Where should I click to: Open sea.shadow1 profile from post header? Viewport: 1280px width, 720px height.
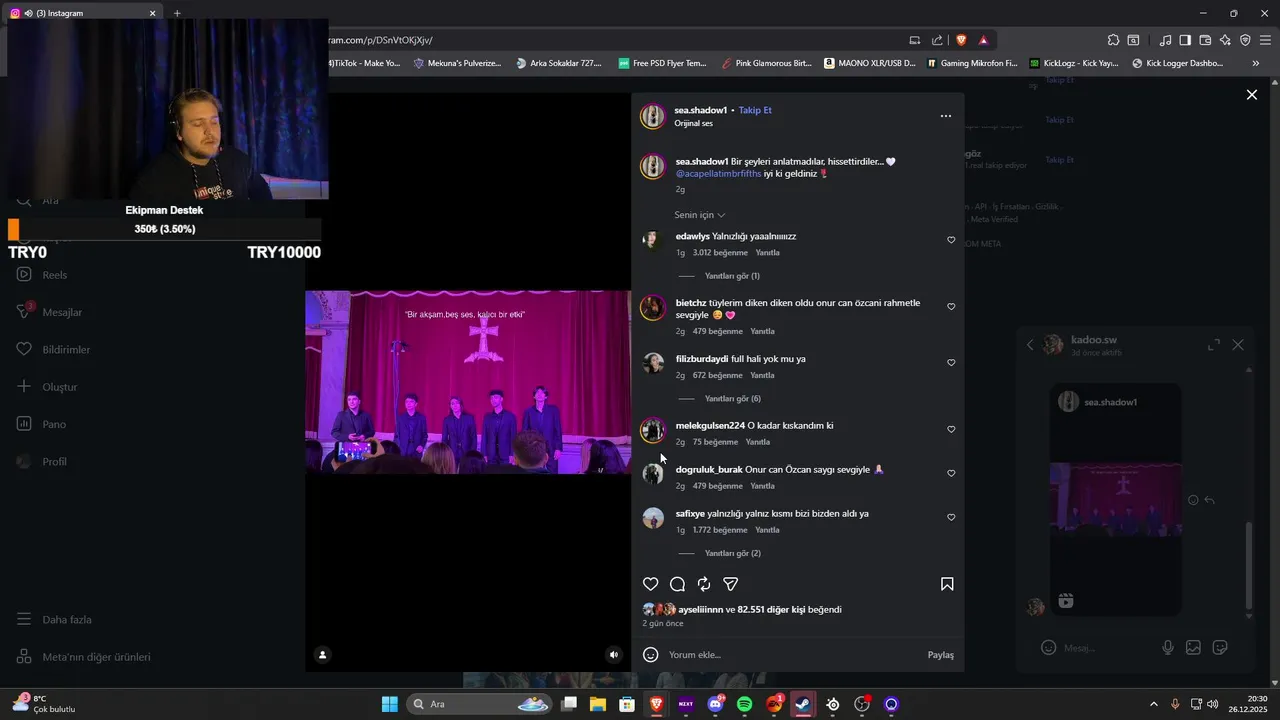point(701,110)
